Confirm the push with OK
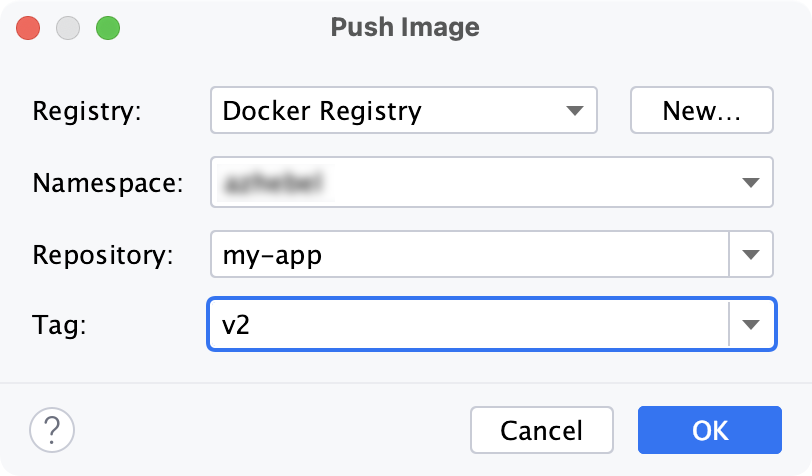The height and width of the screenshot is (476, 812). [709, 430]
